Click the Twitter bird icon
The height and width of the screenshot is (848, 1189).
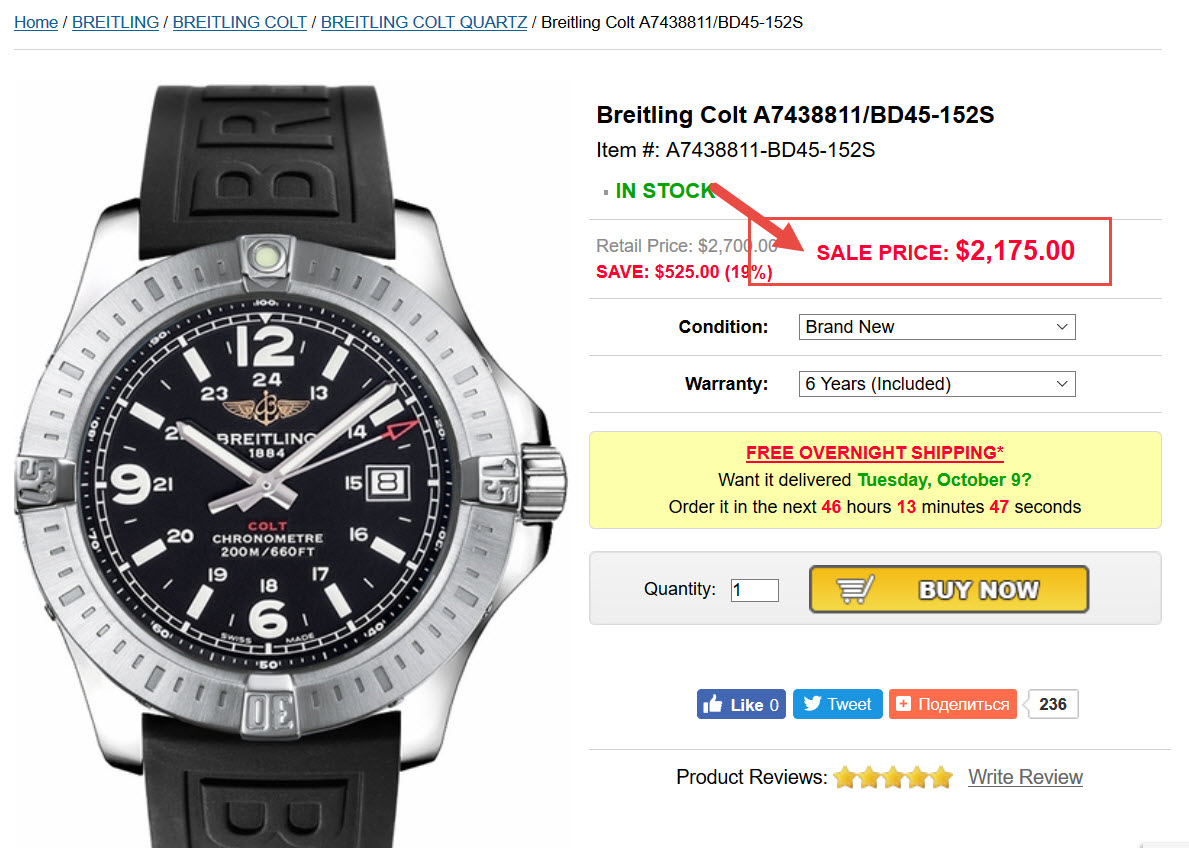pos(812,704)
